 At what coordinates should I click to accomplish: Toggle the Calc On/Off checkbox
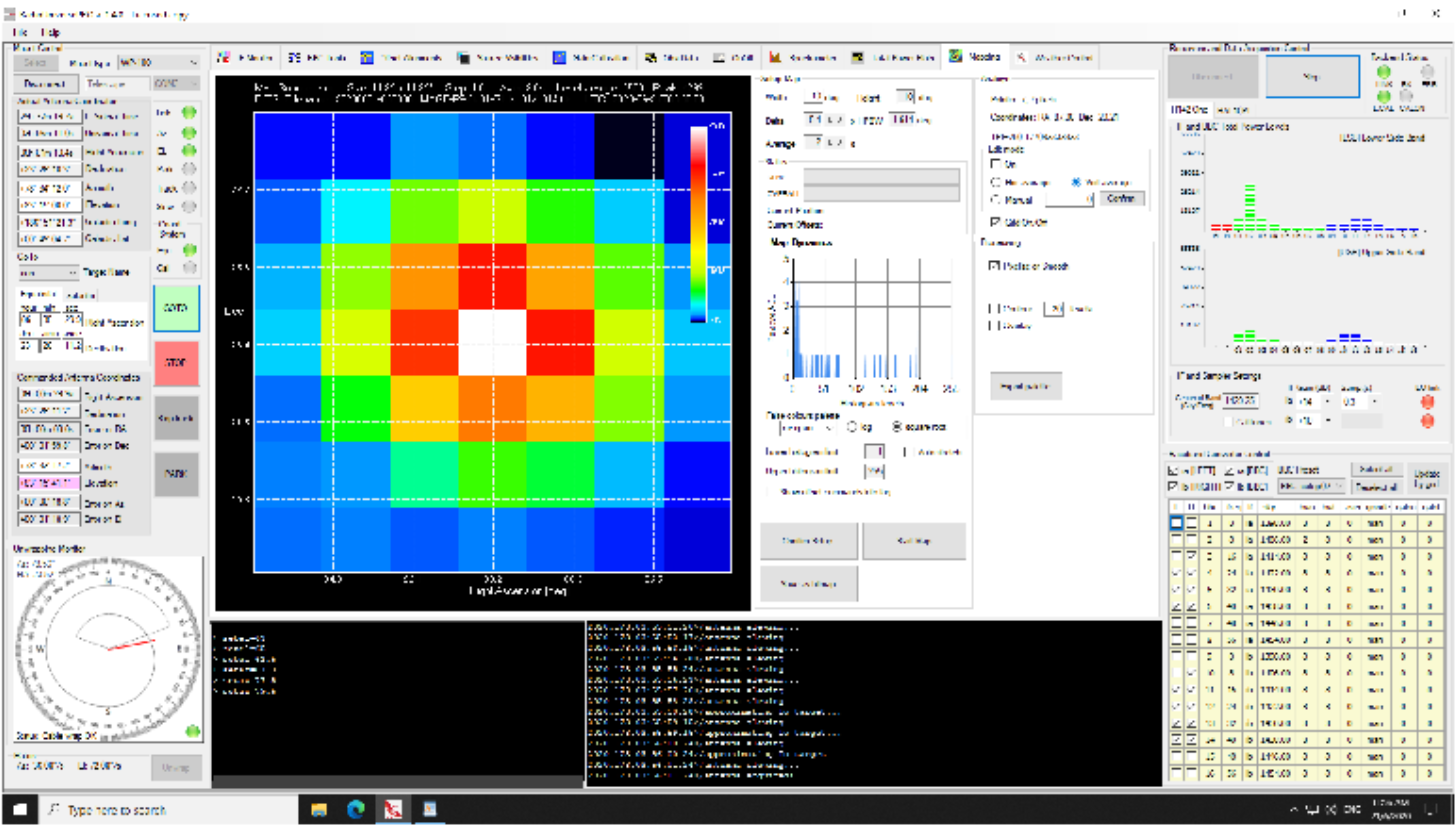(996, 221)
